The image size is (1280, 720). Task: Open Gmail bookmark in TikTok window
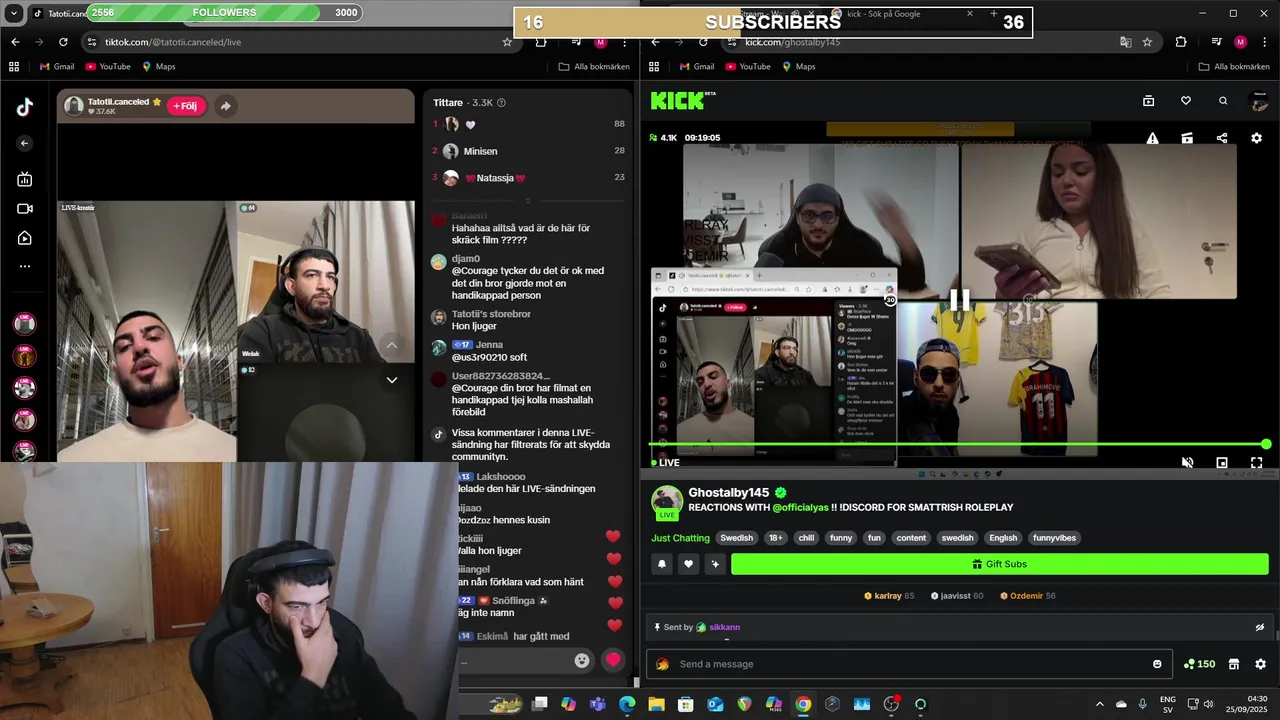57,67
